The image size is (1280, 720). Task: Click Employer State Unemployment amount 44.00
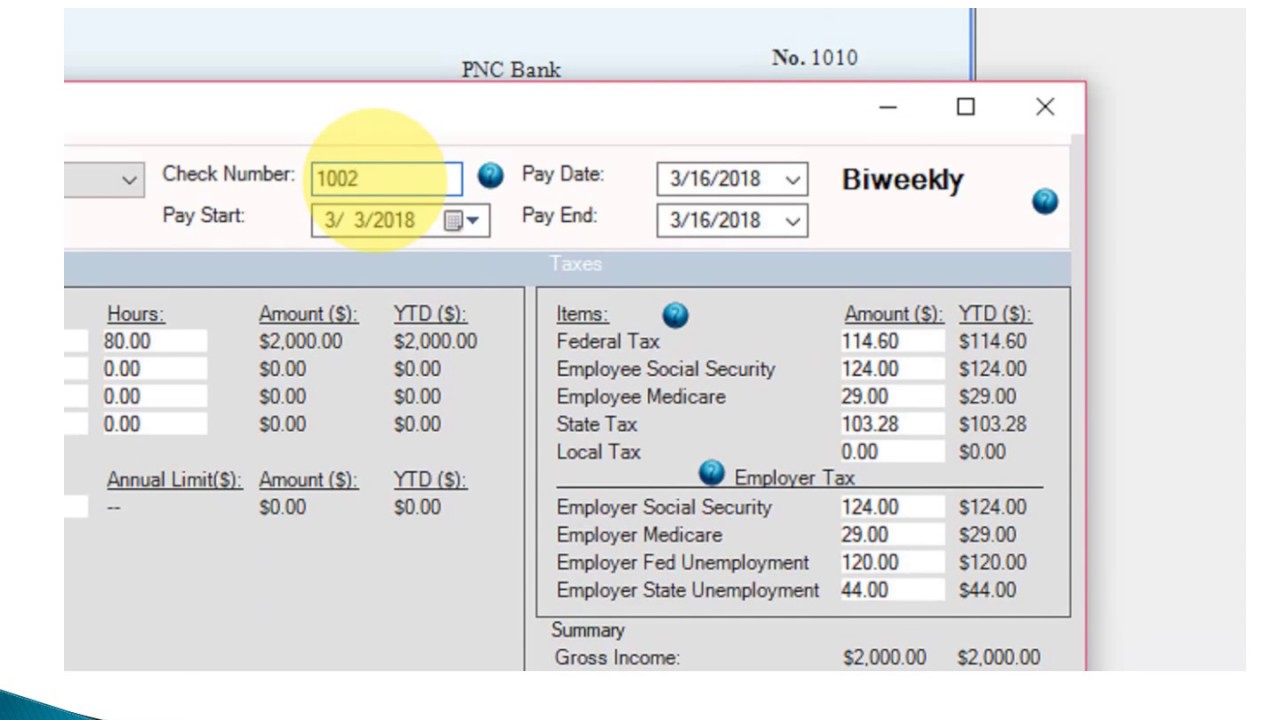(892, 590)
